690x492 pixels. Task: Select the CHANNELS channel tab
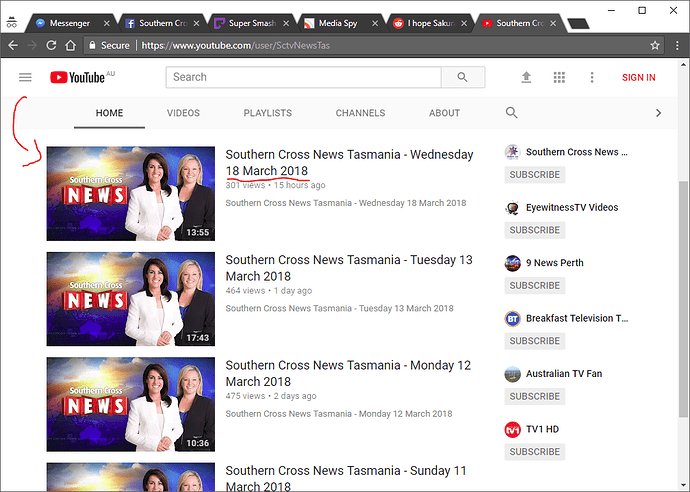coord(360,113)
